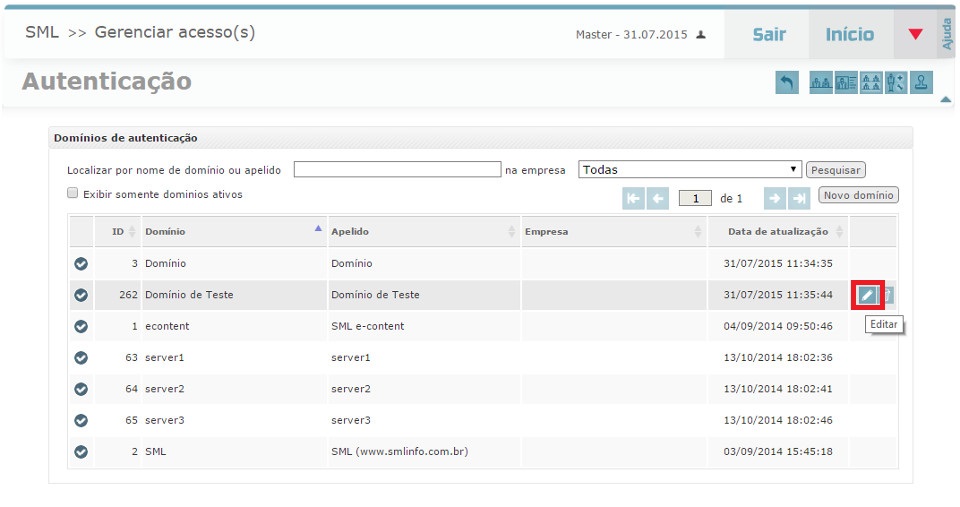Open the four-people group icon in toolbar

(871, 83)
